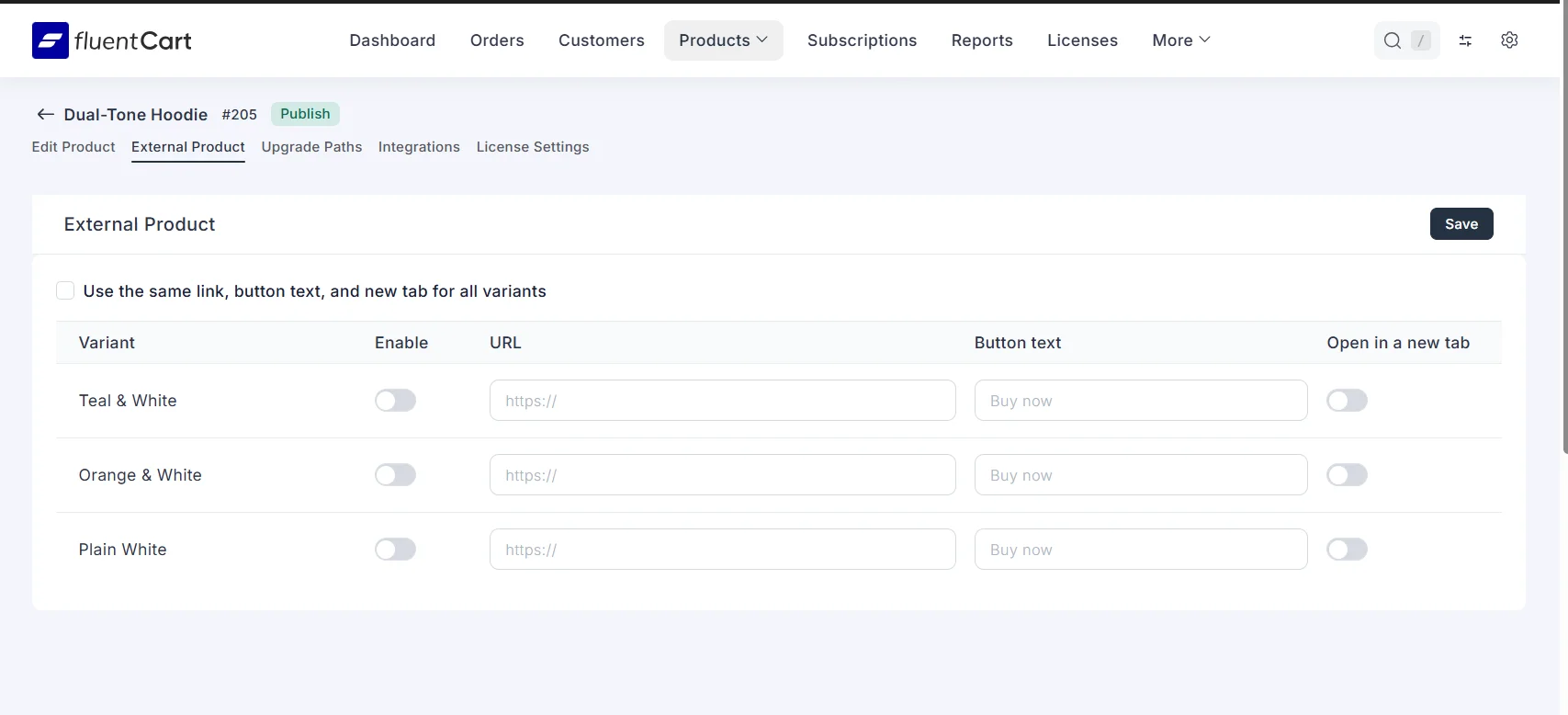Screen dimensions: 1568x715
Task: Open the settings gear icon
Action: coord(1509,40)
